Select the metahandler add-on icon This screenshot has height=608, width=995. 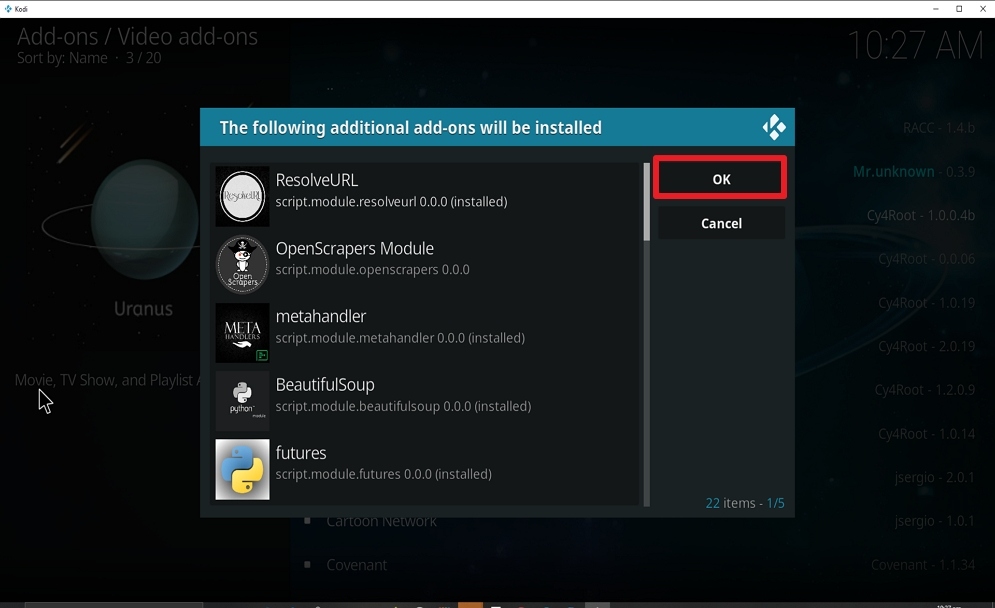tap(242, 333)
